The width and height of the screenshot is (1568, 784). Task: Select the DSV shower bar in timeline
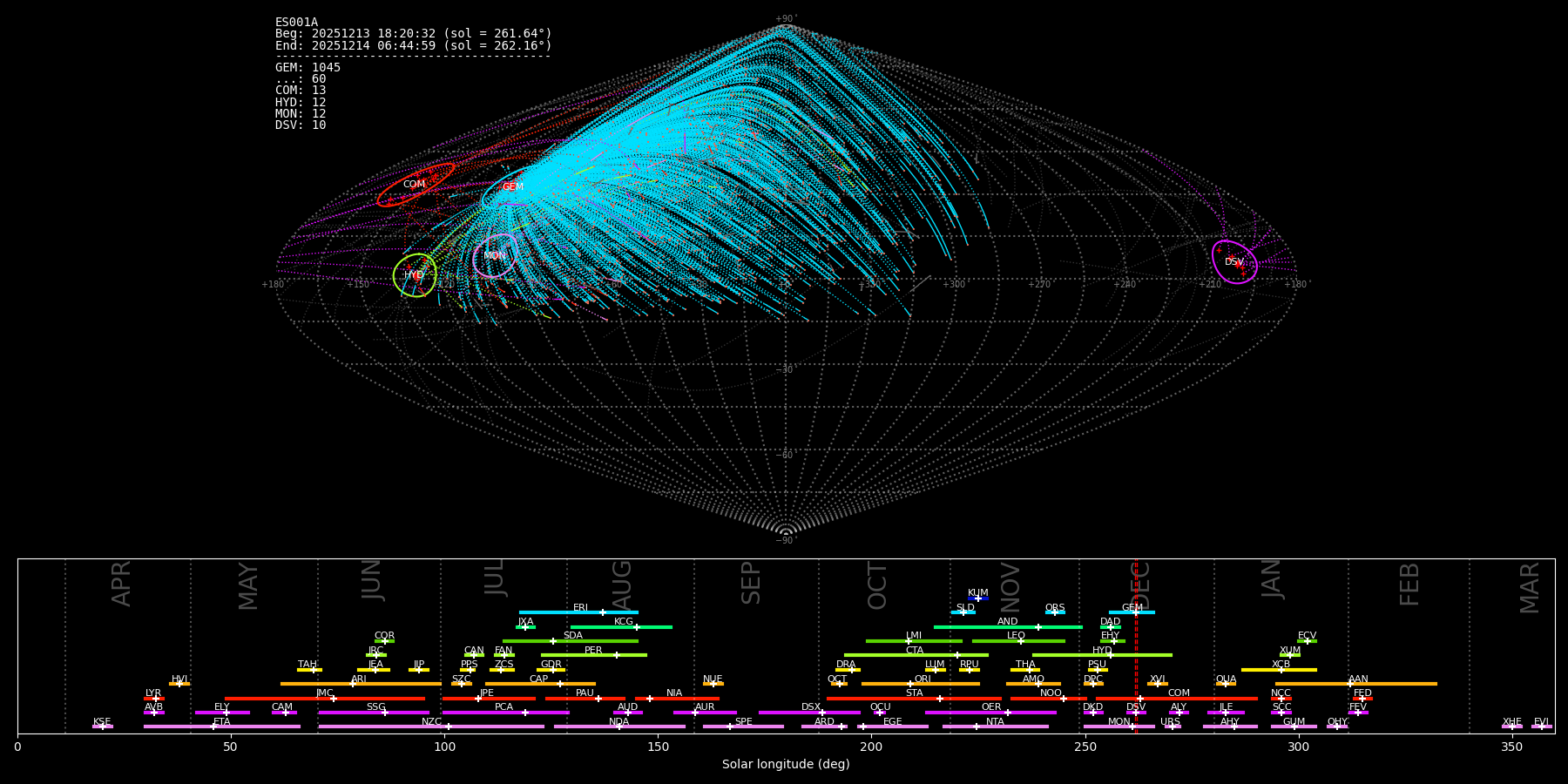coord(1136,713)
